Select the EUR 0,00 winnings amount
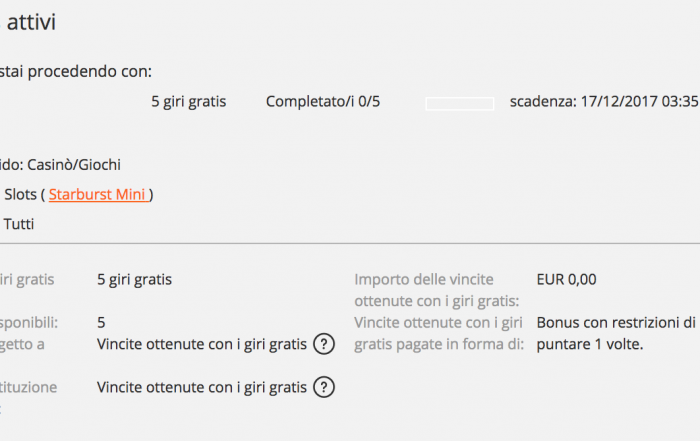Viewport: 700px width, 441px height. (x=566, y=279)
